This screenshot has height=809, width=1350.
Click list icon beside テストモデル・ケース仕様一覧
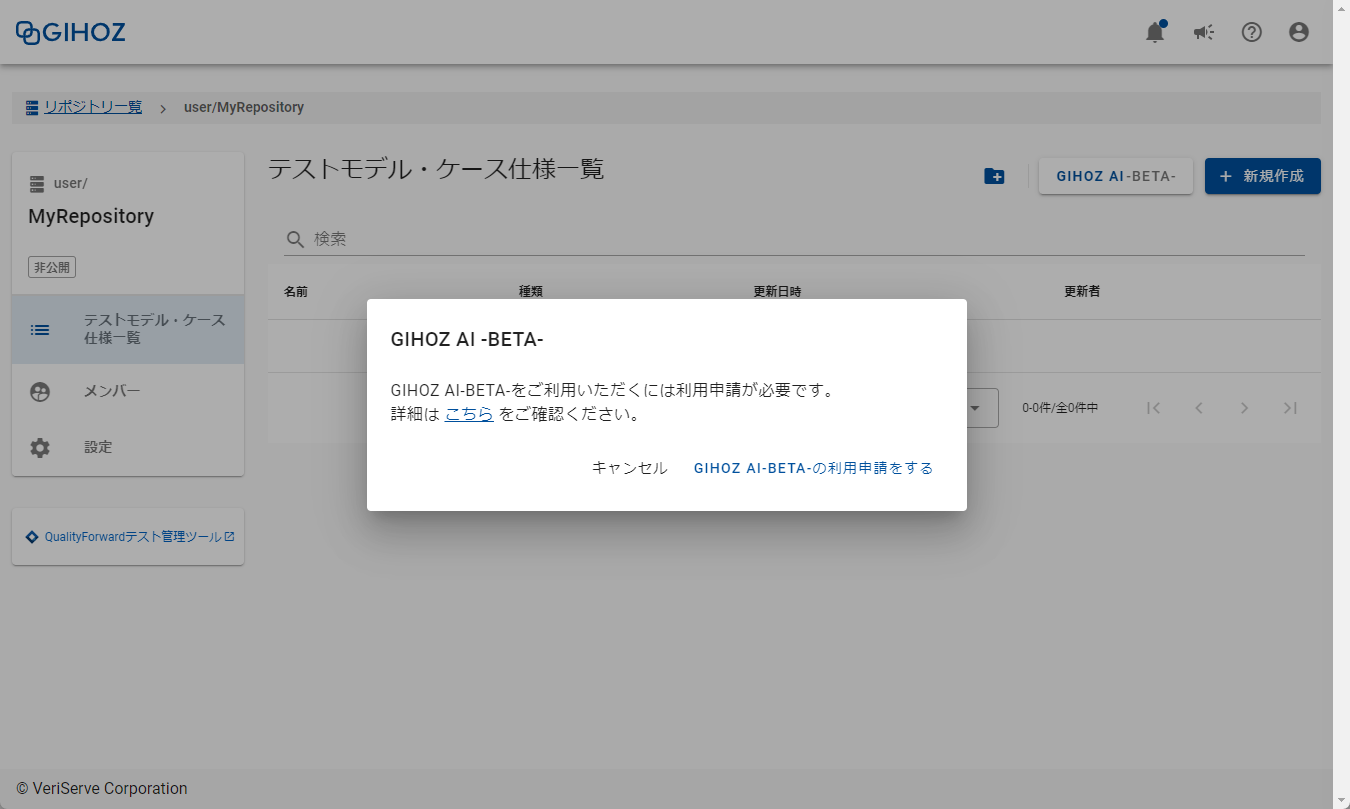tap(40, 329)
